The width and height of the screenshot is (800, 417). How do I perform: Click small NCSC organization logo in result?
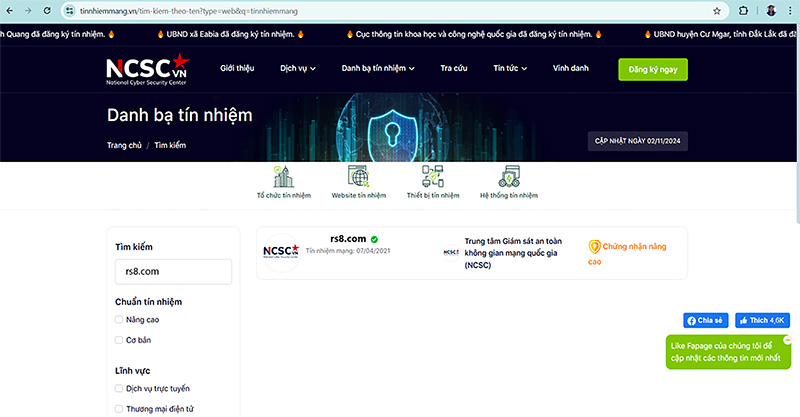pos(451,253)
